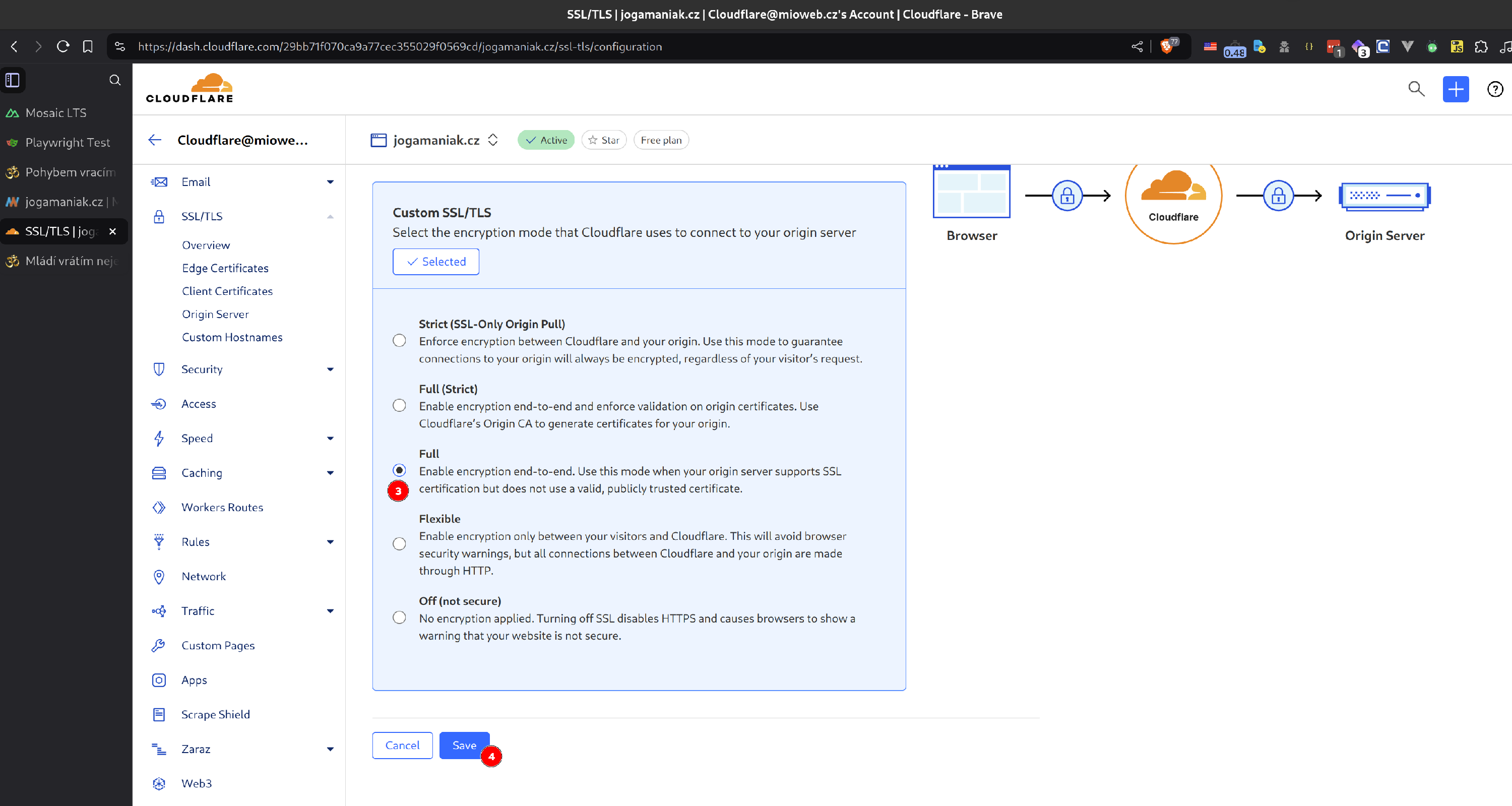The height and width of the screenshot is (806, 1512).
Task: Switch to the Playwright Test browser tab
Action: (68, 143)
